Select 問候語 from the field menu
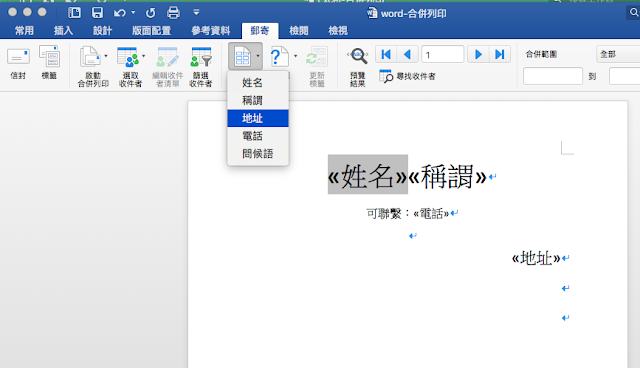640x368 pixels. (x=258, y=154)
